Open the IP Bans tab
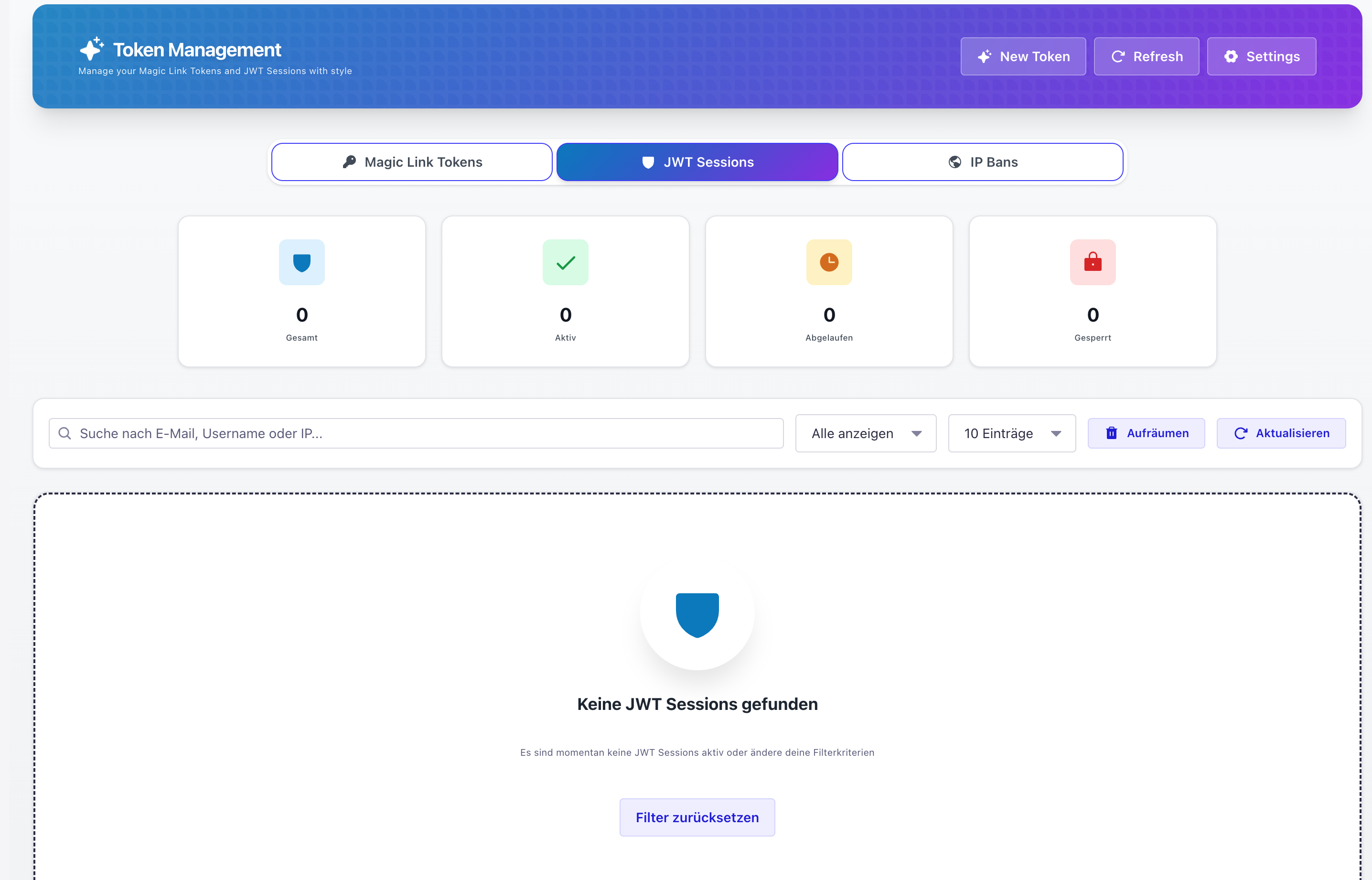This screenshot has width=1372, height=880. pyautogui.click(x=982, y=162)
